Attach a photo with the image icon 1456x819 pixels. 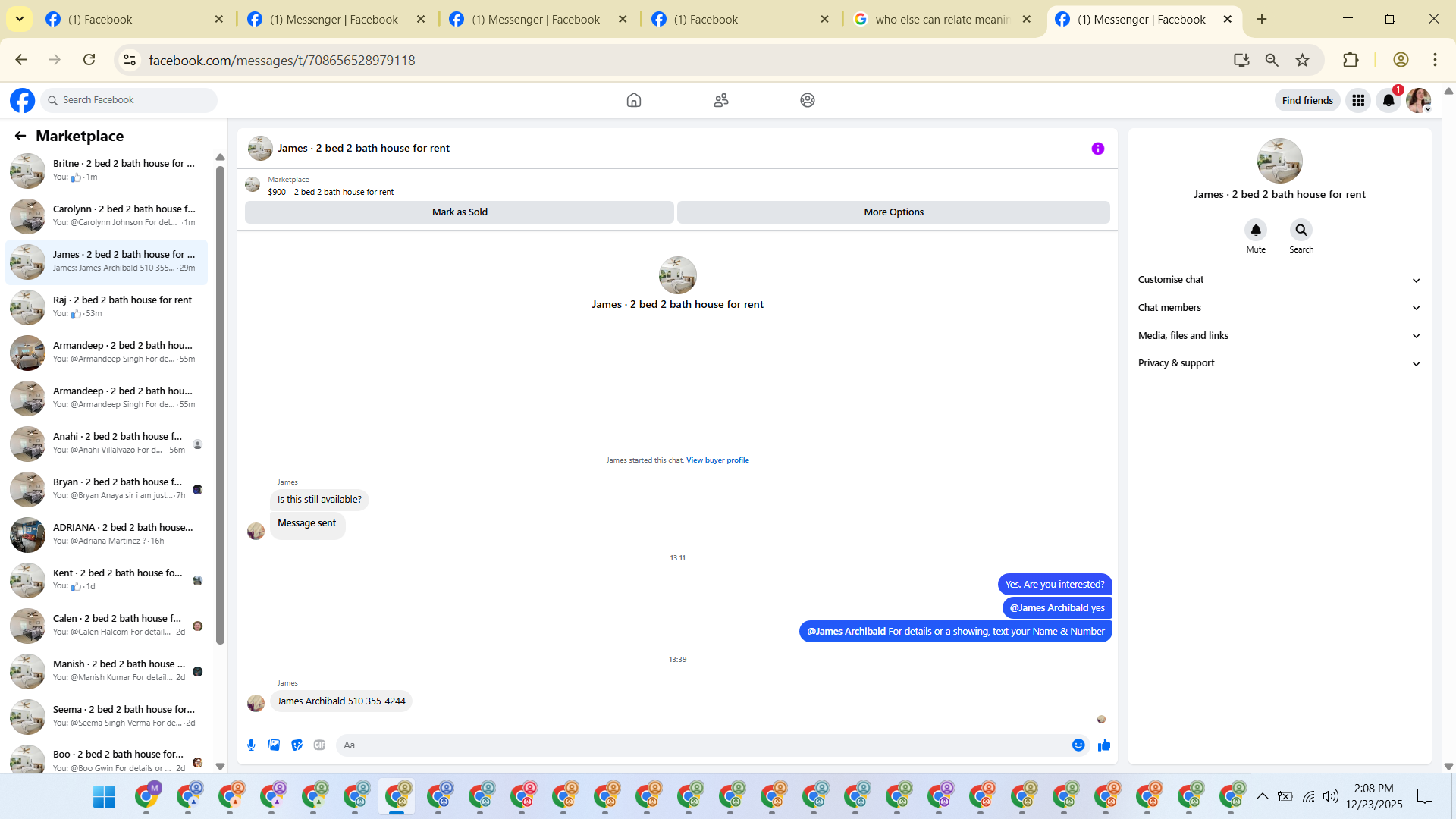(x=274, y=745)
